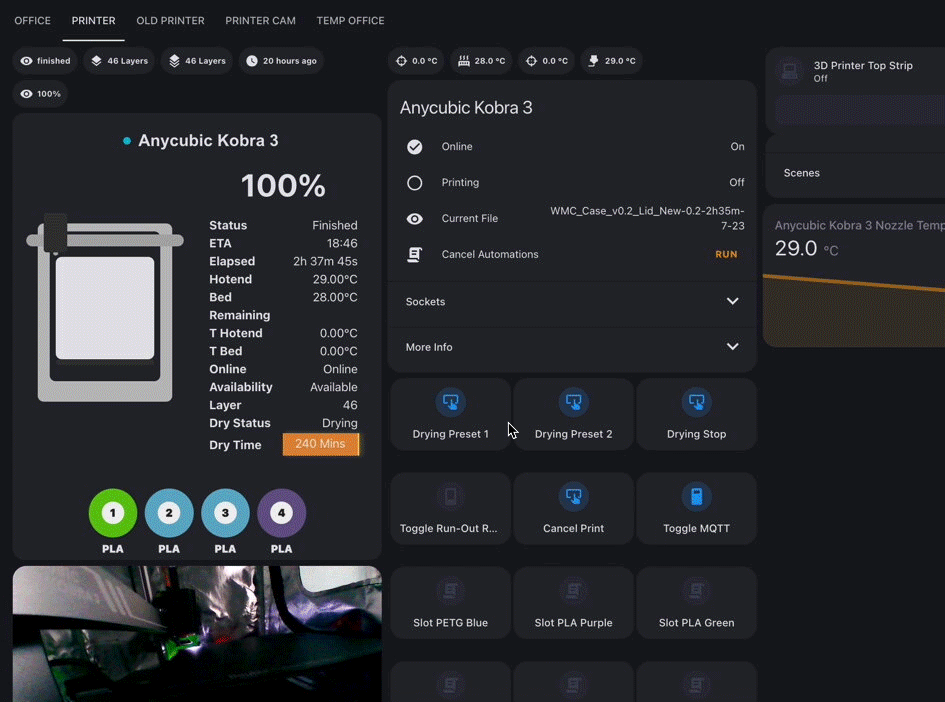Click the Cancel Print button
The height and width of the screenshot is (702, 945).
pyautogui.click(x=574, y=509)
